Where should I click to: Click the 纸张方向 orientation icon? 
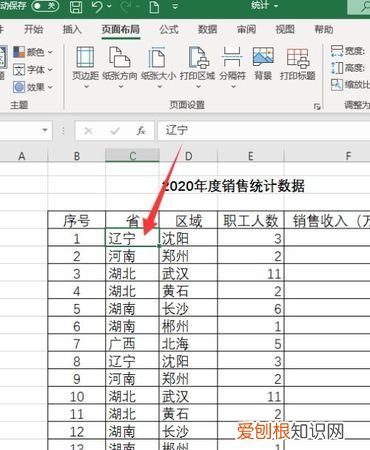coord(120,57)
